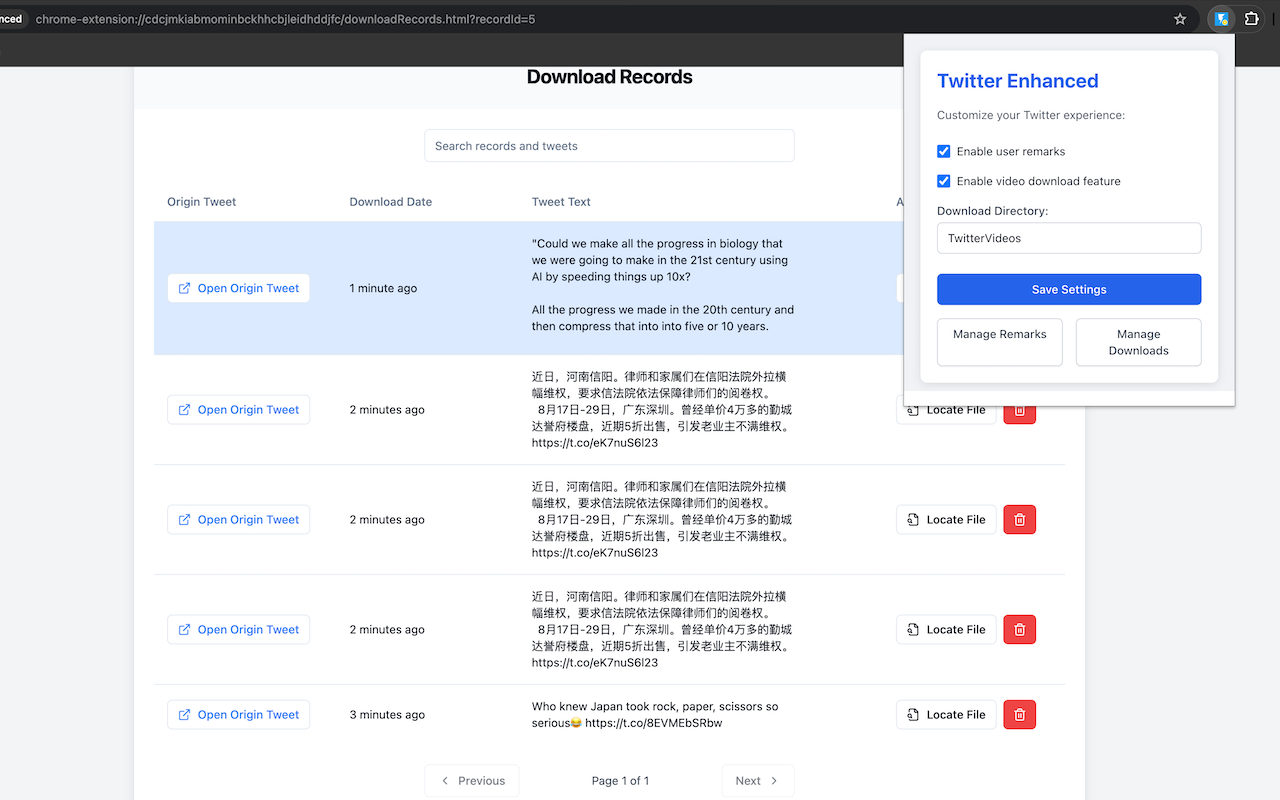The image size is (1280, 800).
Task: Open Manage Downloads
Action: pyautogui.click(x=1138, y=342)
